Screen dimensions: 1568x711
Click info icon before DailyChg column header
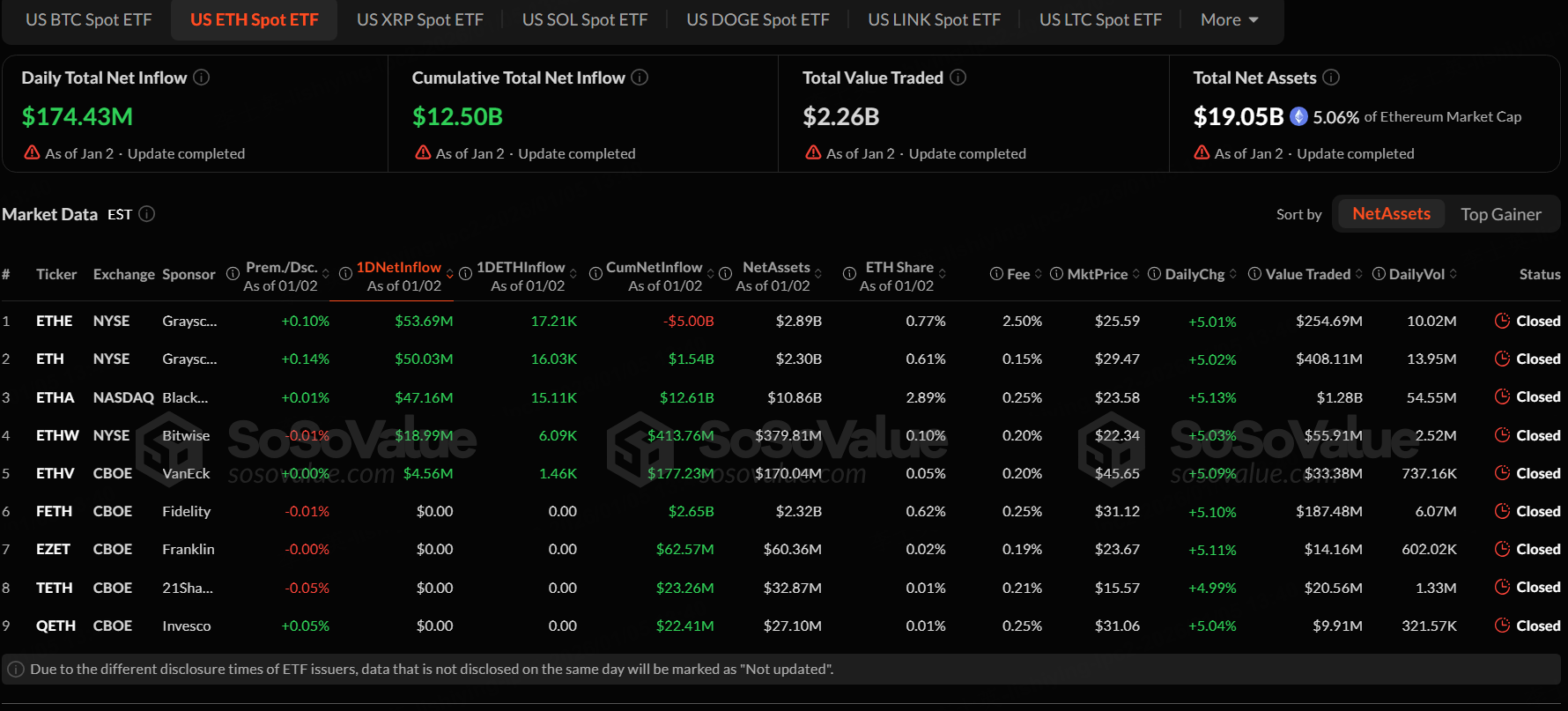click(x=1154, y=274)
